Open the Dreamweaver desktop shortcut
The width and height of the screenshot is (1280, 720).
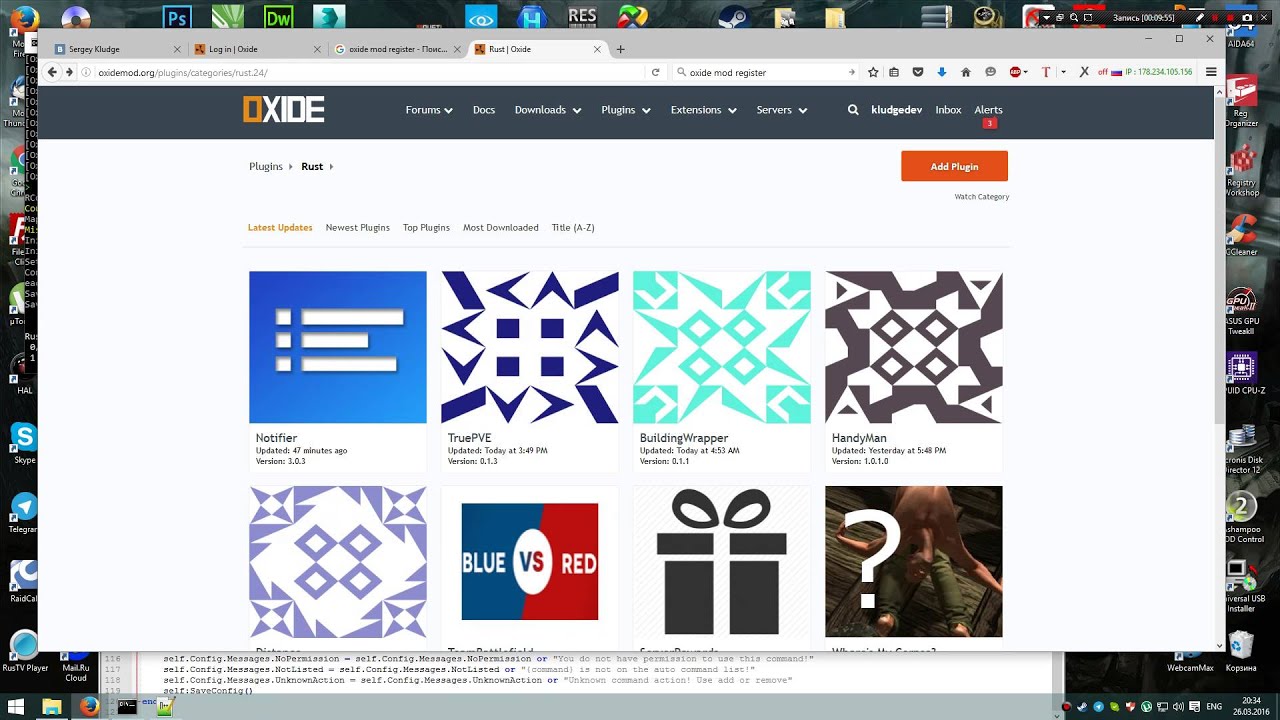[x=277, y=17]
